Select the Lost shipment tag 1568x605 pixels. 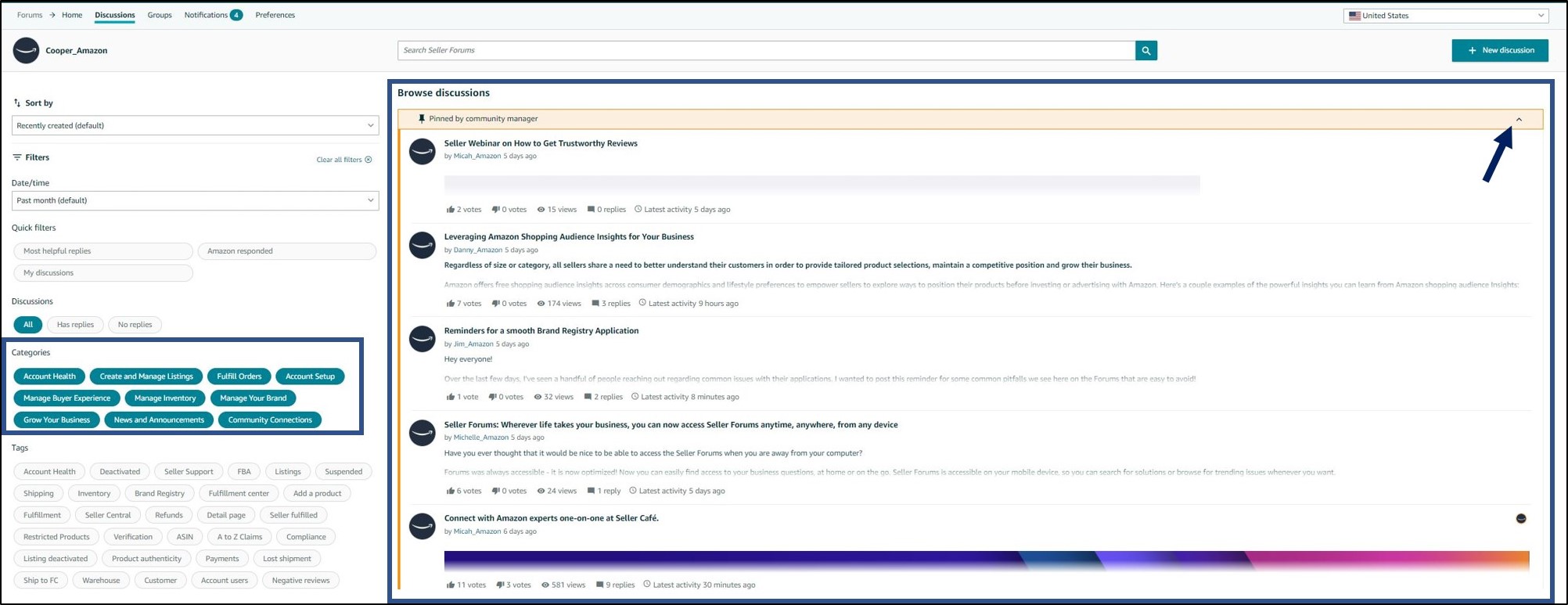[x=287, y=559]
